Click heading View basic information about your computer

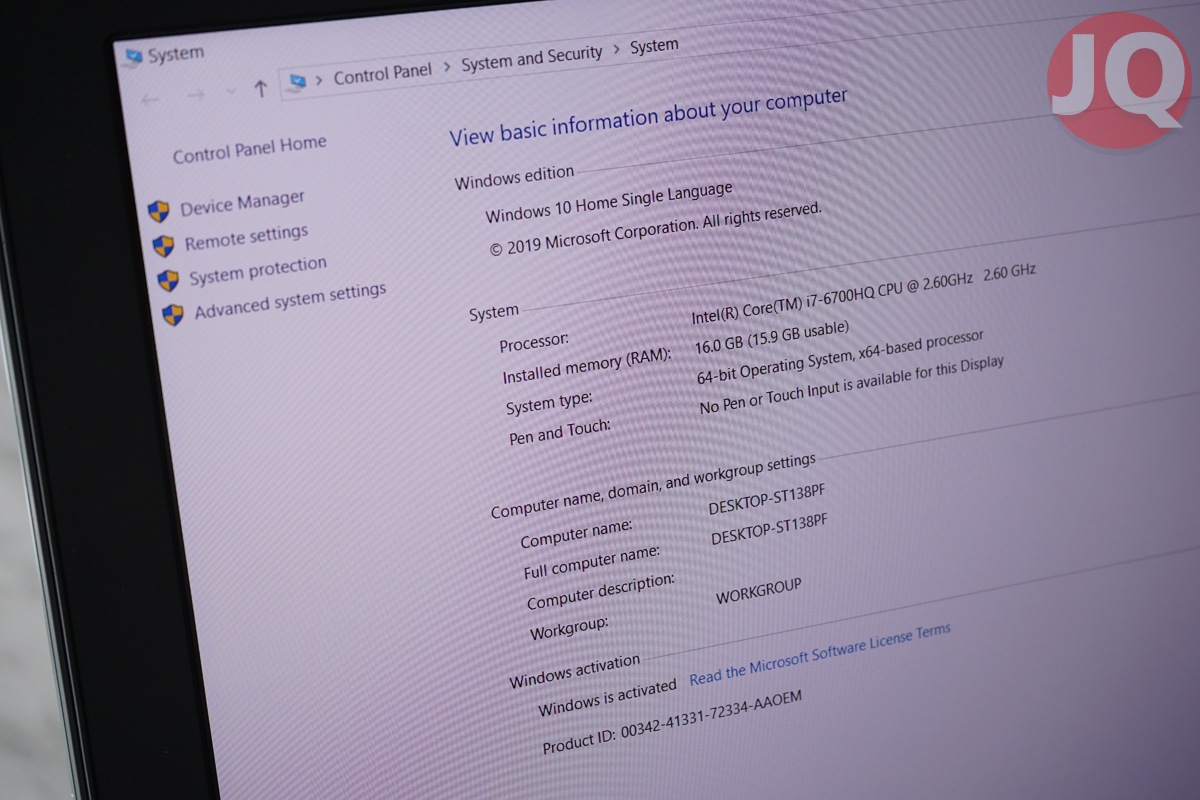[x=648, y=117]
